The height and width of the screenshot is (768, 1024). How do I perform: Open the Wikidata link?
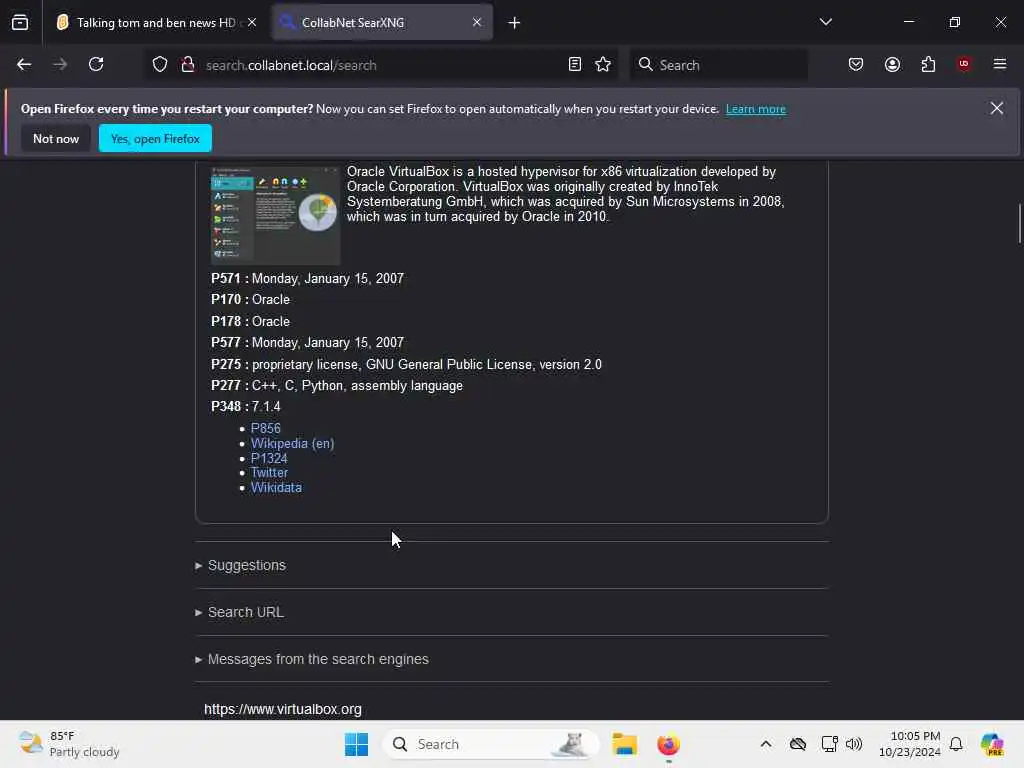pos(276,488)
